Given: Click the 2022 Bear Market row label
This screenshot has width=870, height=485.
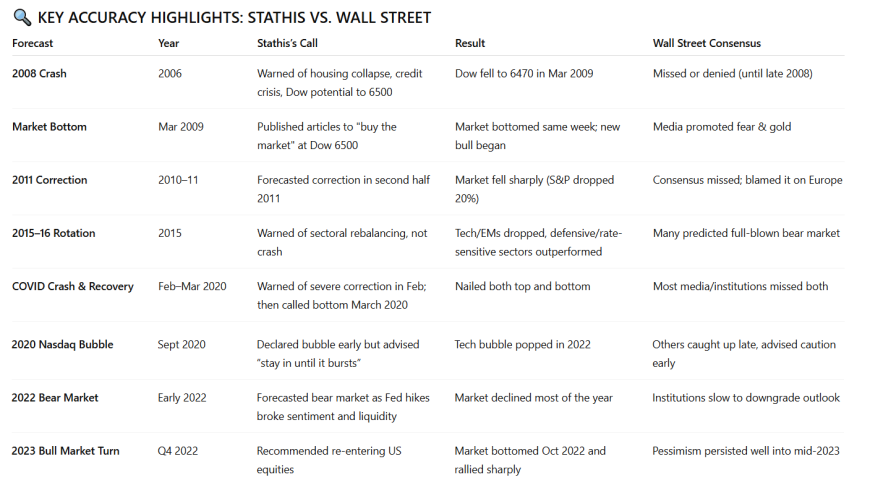Looking at the screenshot, I should [55, 397].
